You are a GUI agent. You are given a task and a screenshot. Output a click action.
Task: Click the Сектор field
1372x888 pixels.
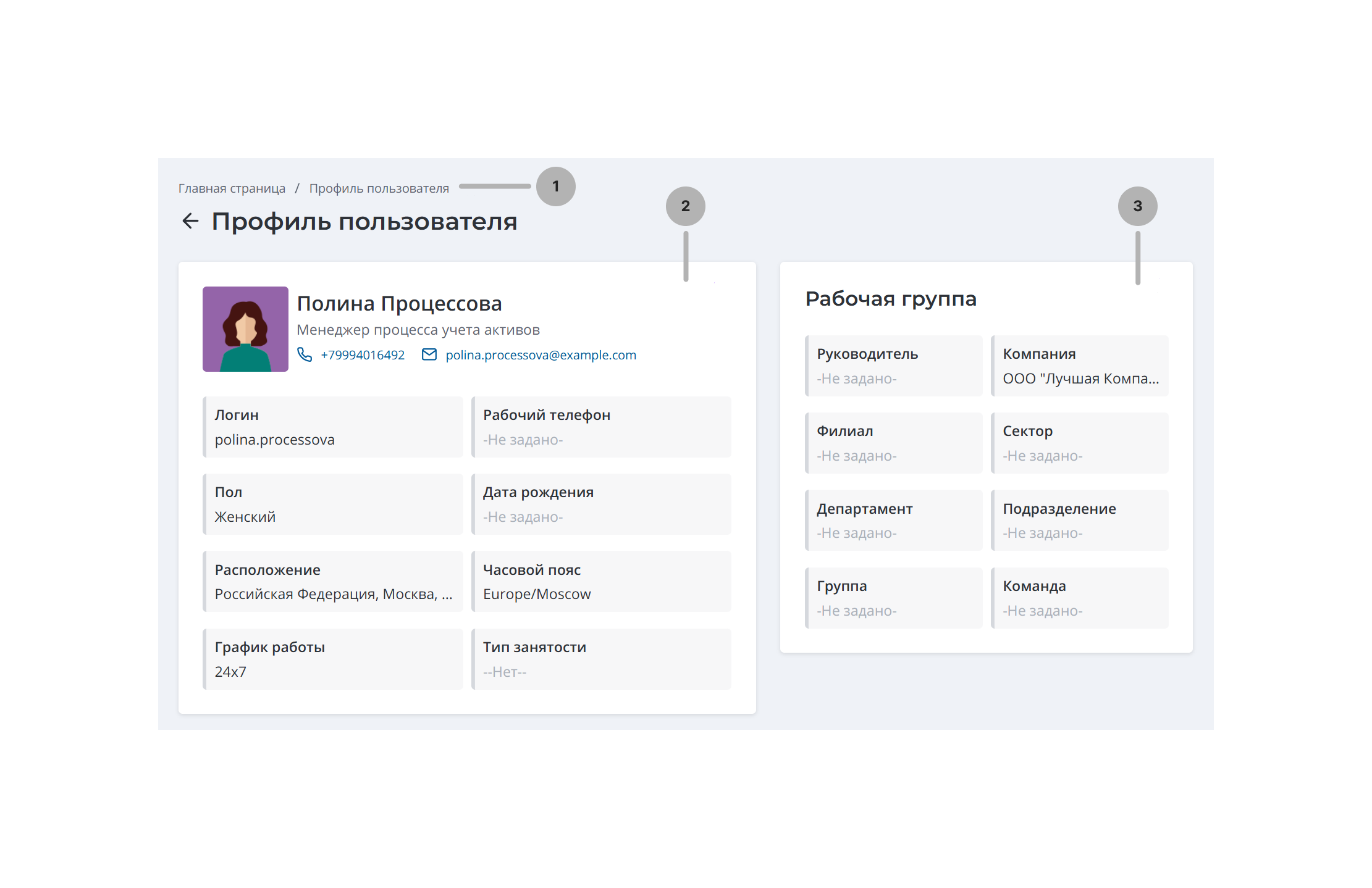pyautogui.click(x=1079, y=443)
